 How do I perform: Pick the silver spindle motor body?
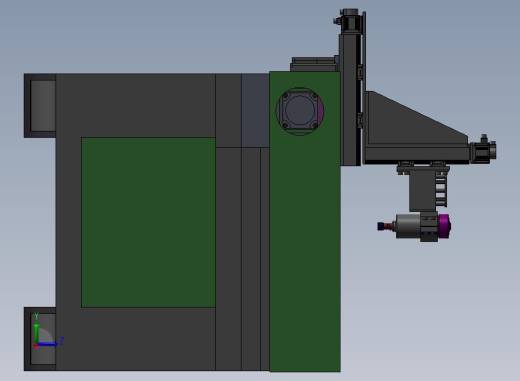tap(408, 226)
